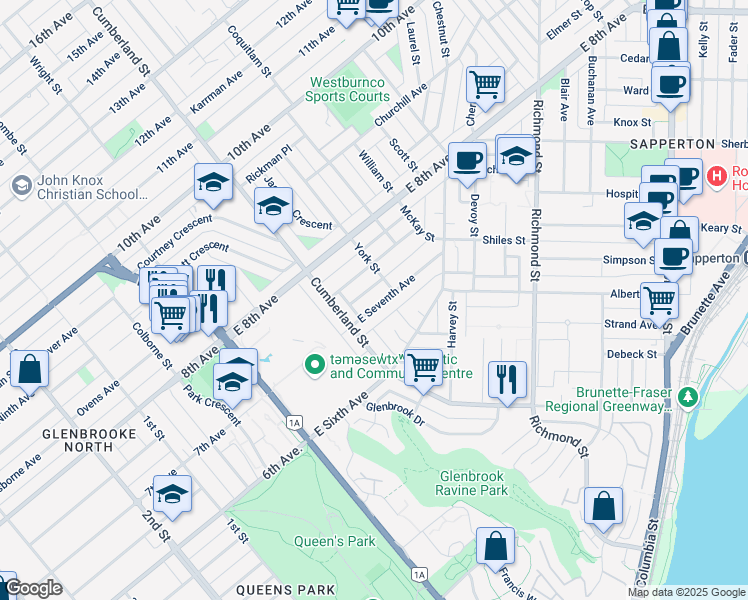Click the school marker beside Rickman Pl
Screen dimensions: 748x600
pos(213,183)
